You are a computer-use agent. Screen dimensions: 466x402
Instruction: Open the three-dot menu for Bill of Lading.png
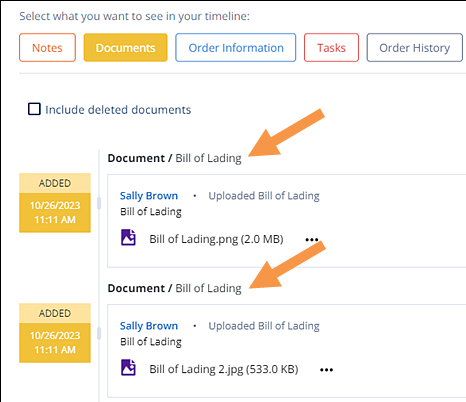click(312, 240)
